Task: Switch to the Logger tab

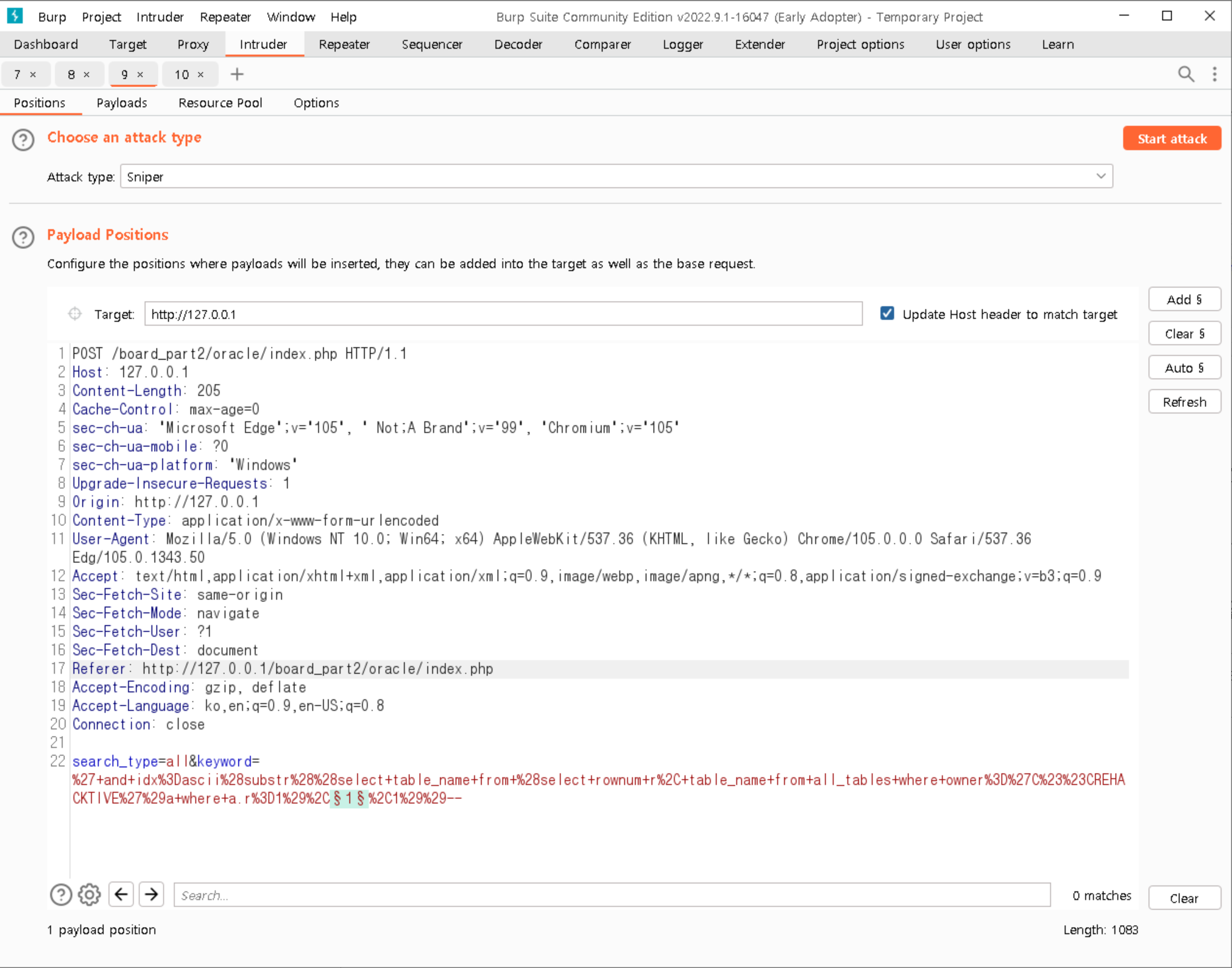Action: tap(683, 44)
